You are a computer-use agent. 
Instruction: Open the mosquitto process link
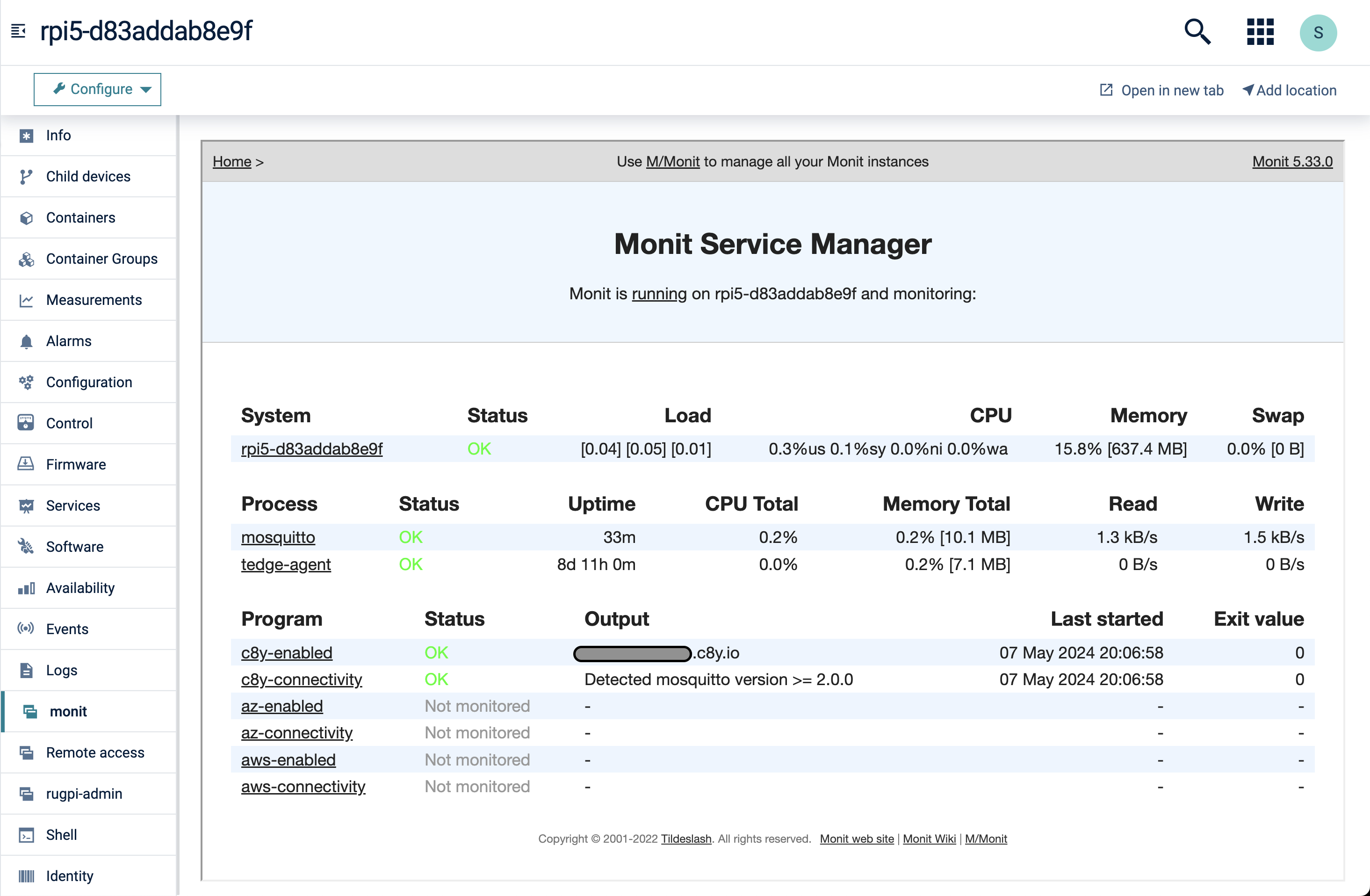(278, 537)
